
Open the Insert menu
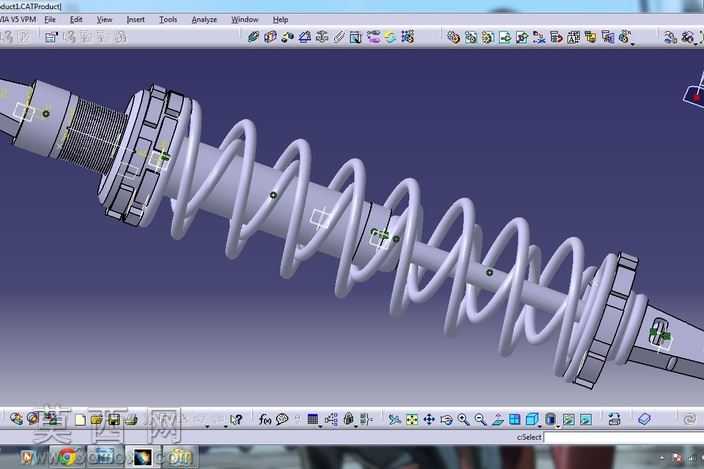tap(136, 20)
